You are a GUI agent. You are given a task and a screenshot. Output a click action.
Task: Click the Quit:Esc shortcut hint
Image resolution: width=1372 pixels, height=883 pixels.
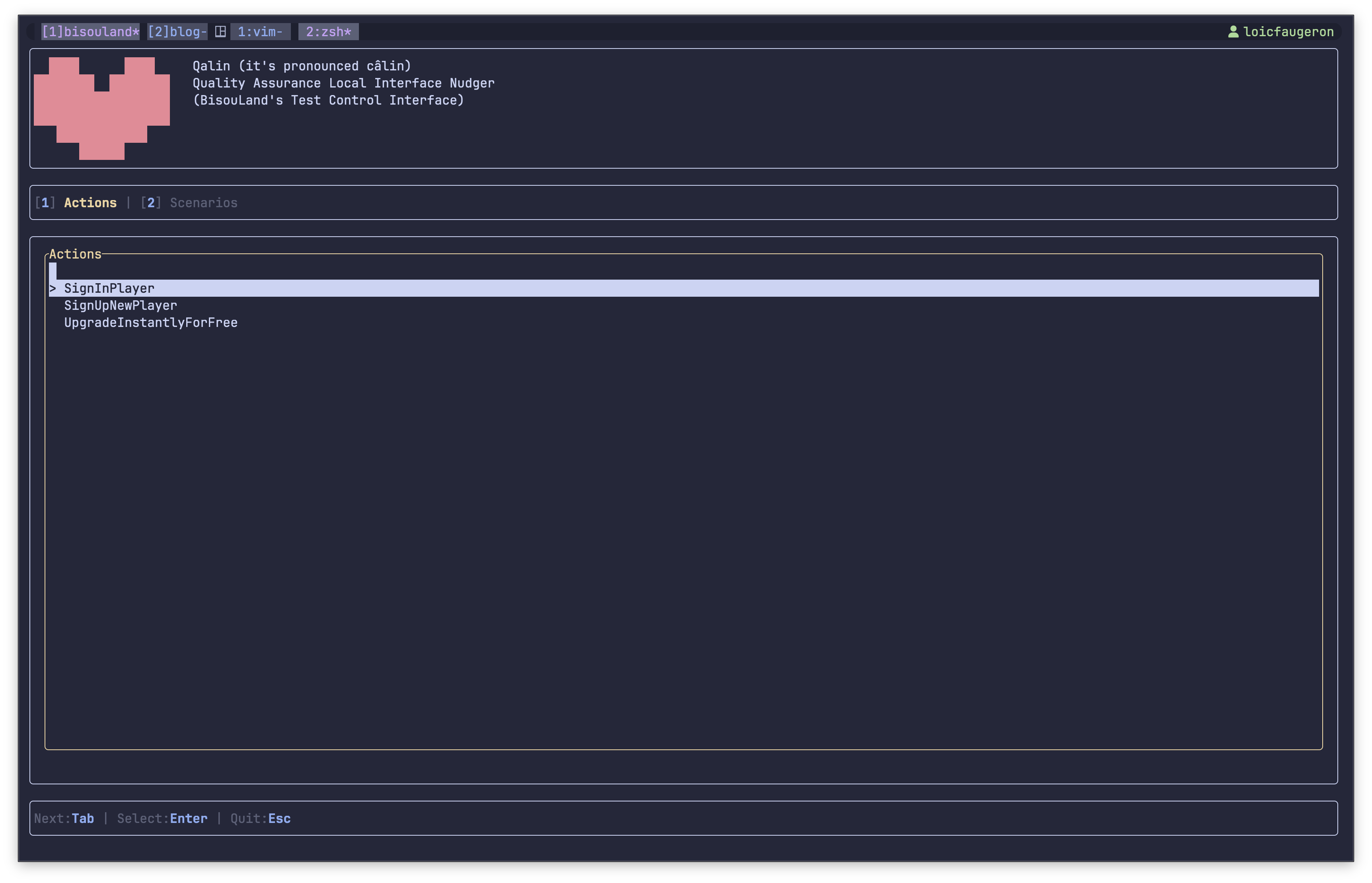260,818
